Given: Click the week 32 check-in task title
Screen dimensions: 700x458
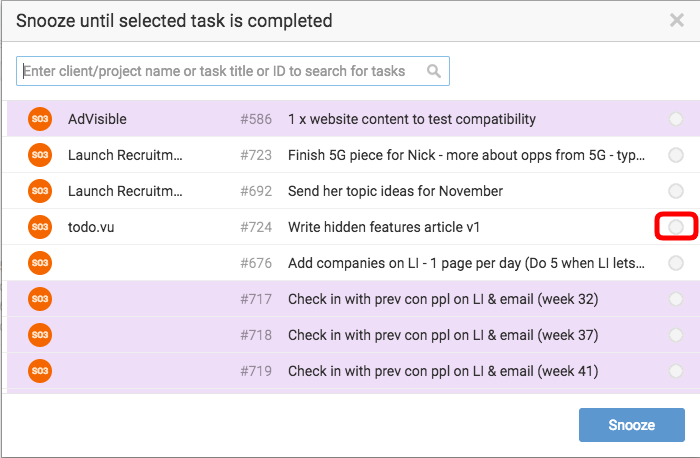Looking at the screenshot, I should [x=443, y=299].
